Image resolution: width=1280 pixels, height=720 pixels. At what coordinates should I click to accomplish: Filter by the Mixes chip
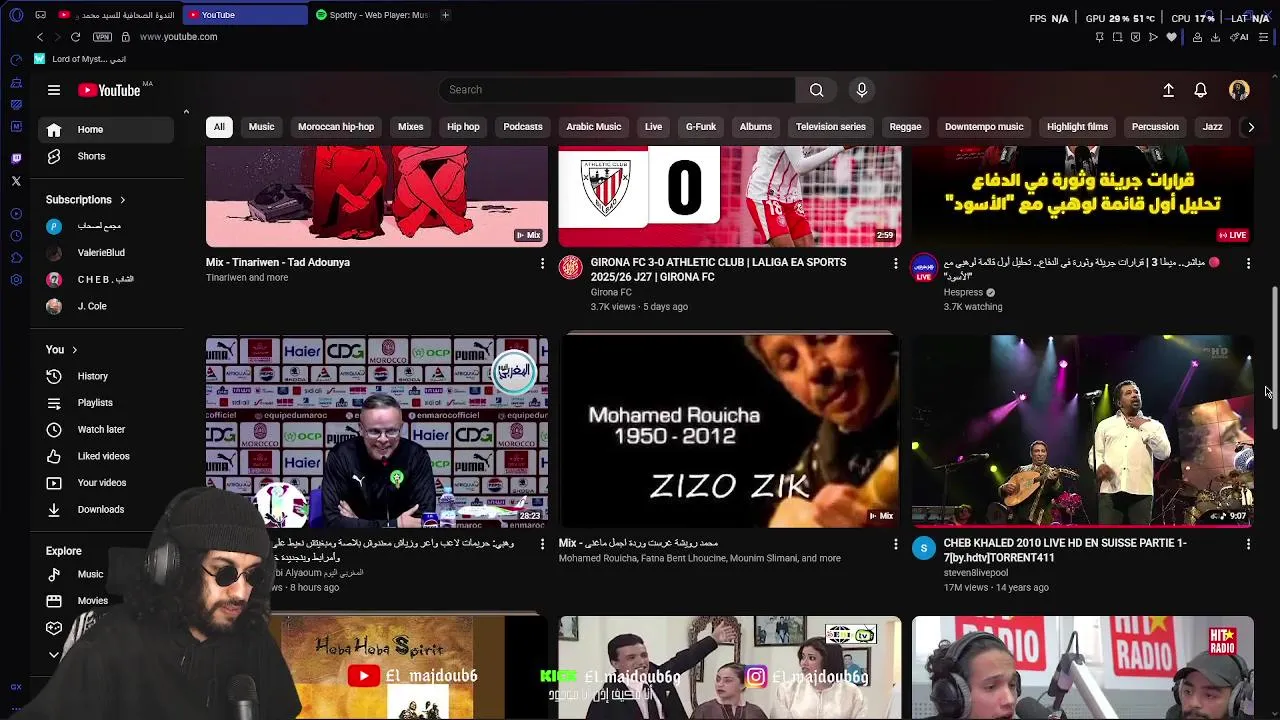pos(411,127)
